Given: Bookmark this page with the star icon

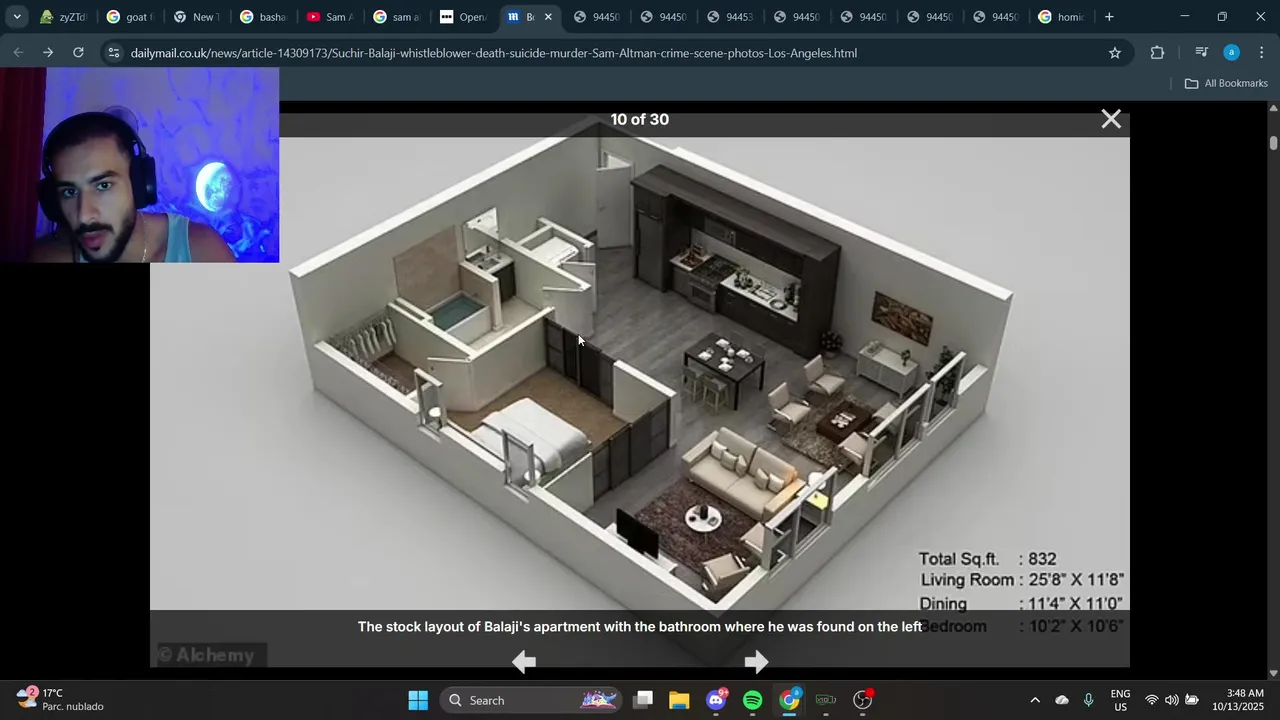Looking at the screenshot, I should [x=1115, y=53].
